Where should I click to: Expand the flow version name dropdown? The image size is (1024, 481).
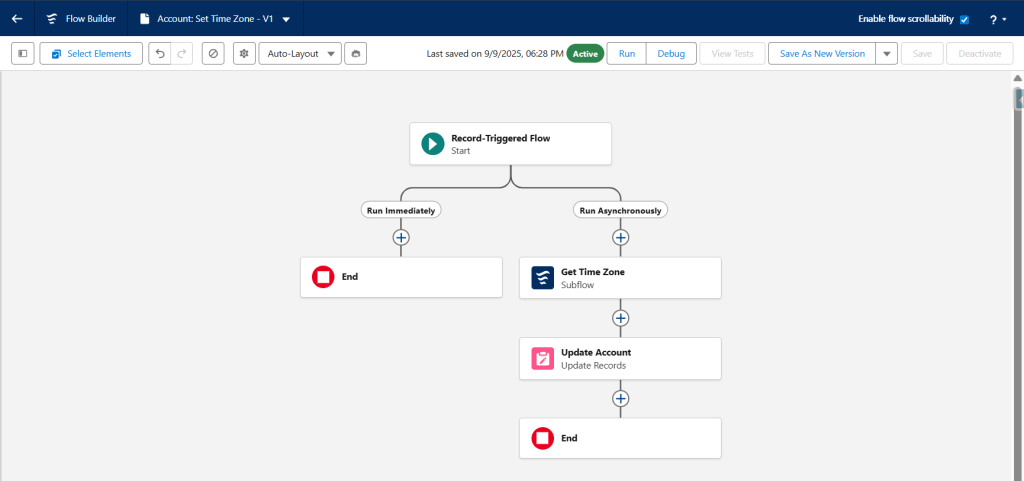point(286,19)
